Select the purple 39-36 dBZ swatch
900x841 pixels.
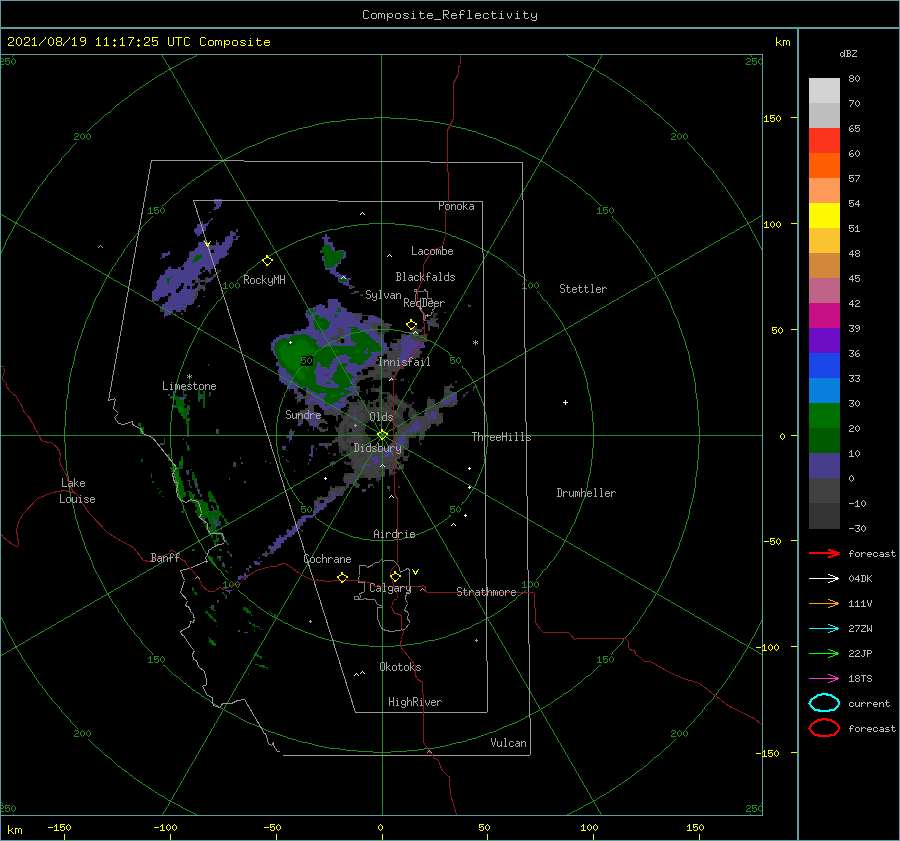tap(824, 340)
